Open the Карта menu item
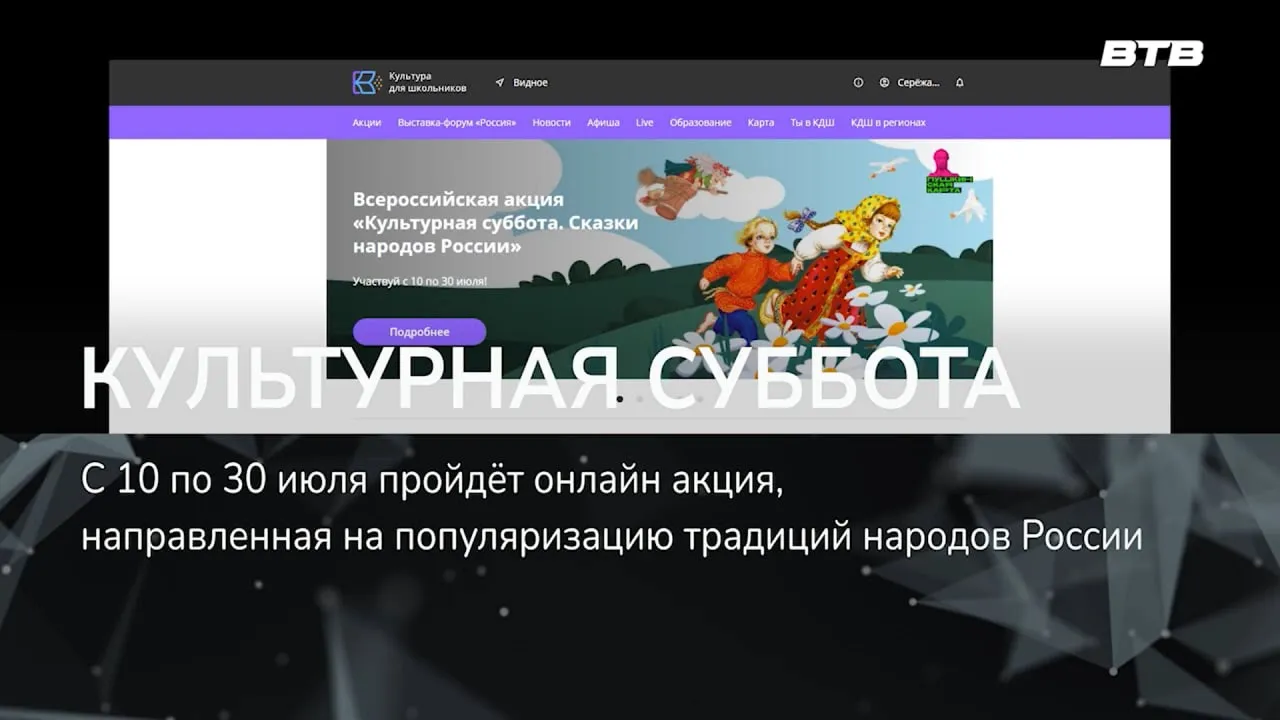This screenshot has width=1280, height=720. click(x=761, y=122)
